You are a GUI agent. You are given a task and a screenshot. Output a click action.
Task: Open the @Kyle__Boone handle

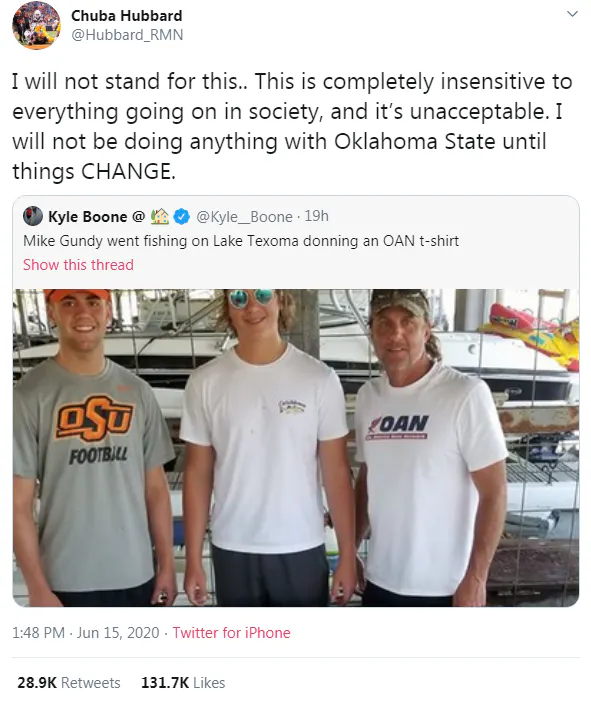point(244,216)
